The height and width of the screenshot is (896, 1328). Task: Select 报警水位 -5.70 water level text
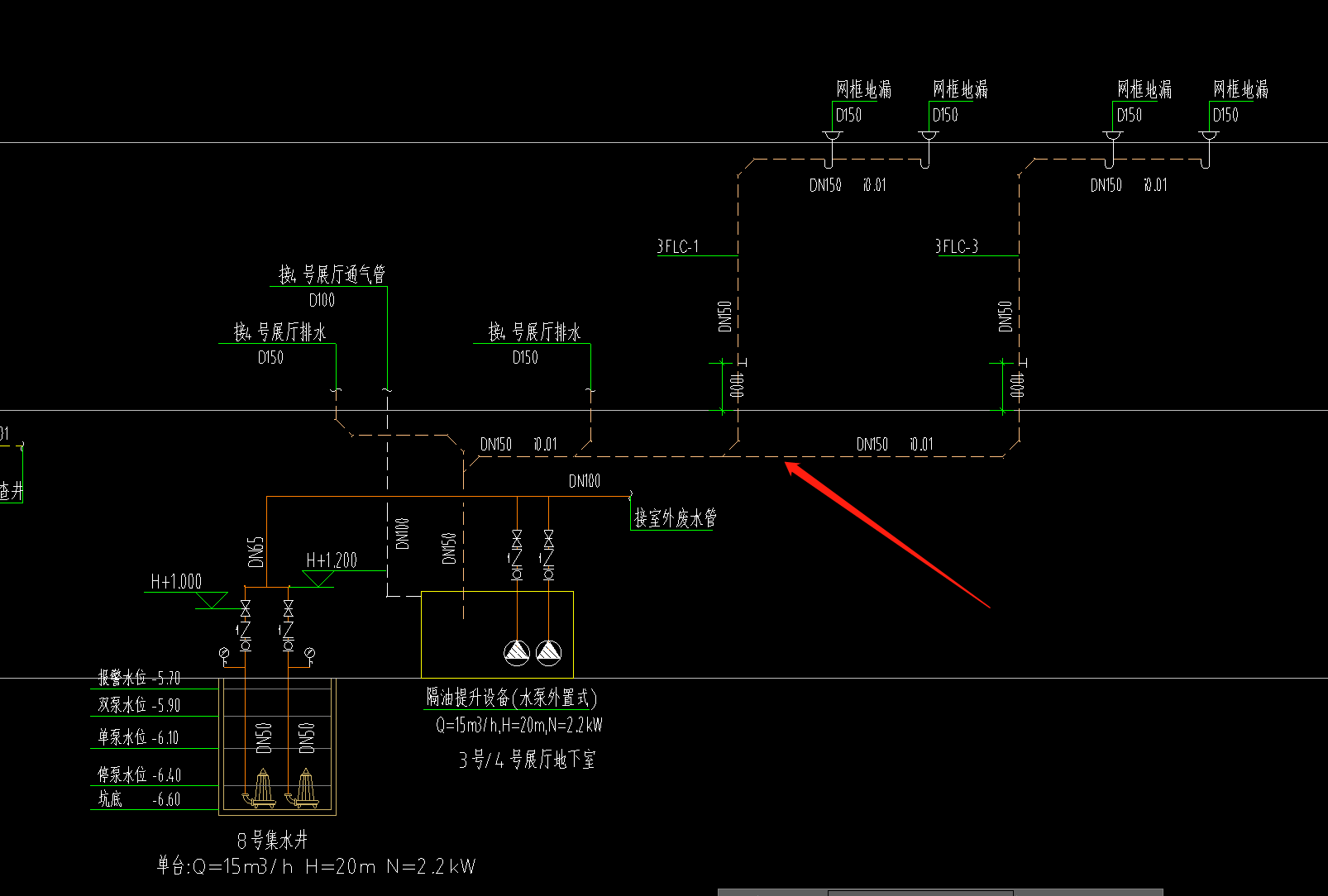pos(139,679)
